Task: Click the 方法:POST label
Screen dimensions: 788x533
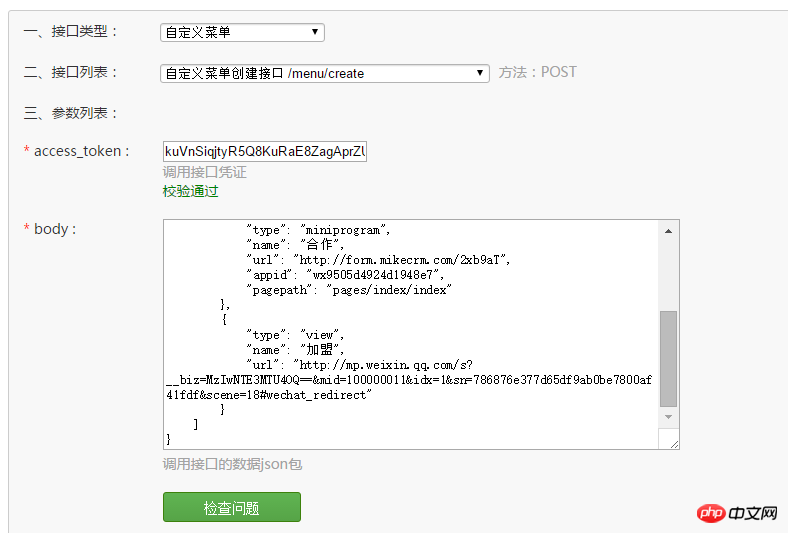Action: pos(537,72)
